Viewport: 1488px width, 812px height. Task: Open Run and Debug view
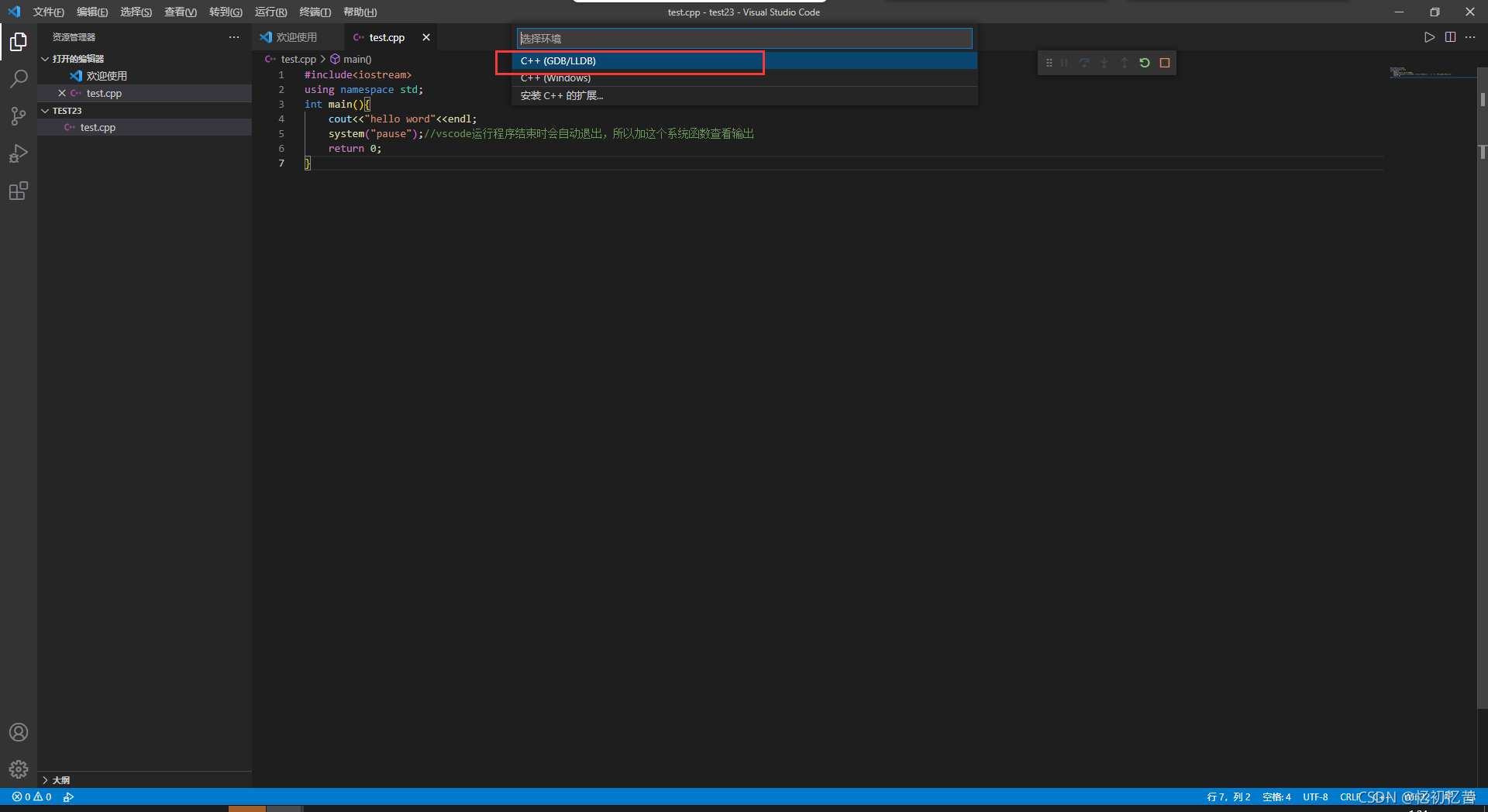pos(19,153)
